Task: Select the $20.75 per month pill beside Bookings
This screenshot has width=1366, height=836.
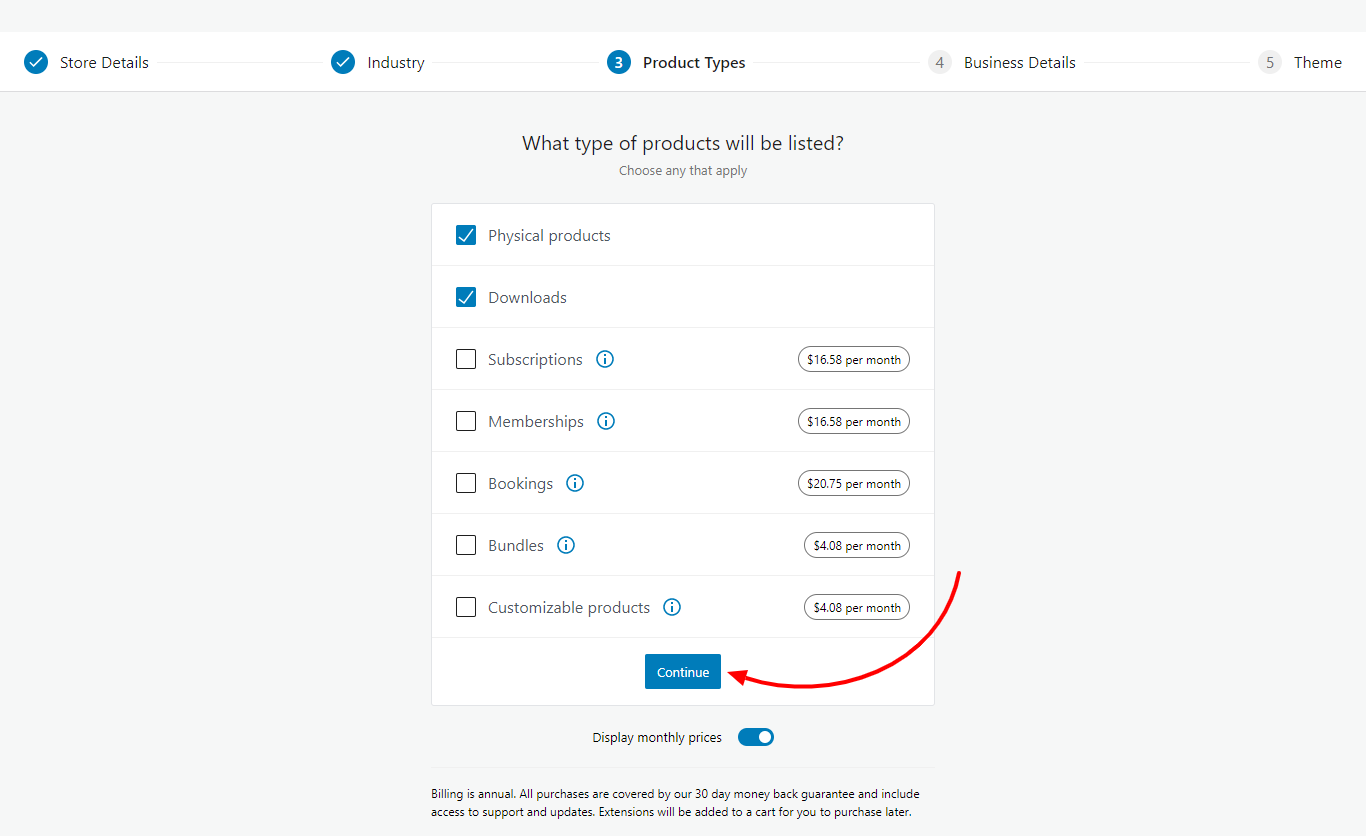Action: pyautogui.click(x=853, y=483)
